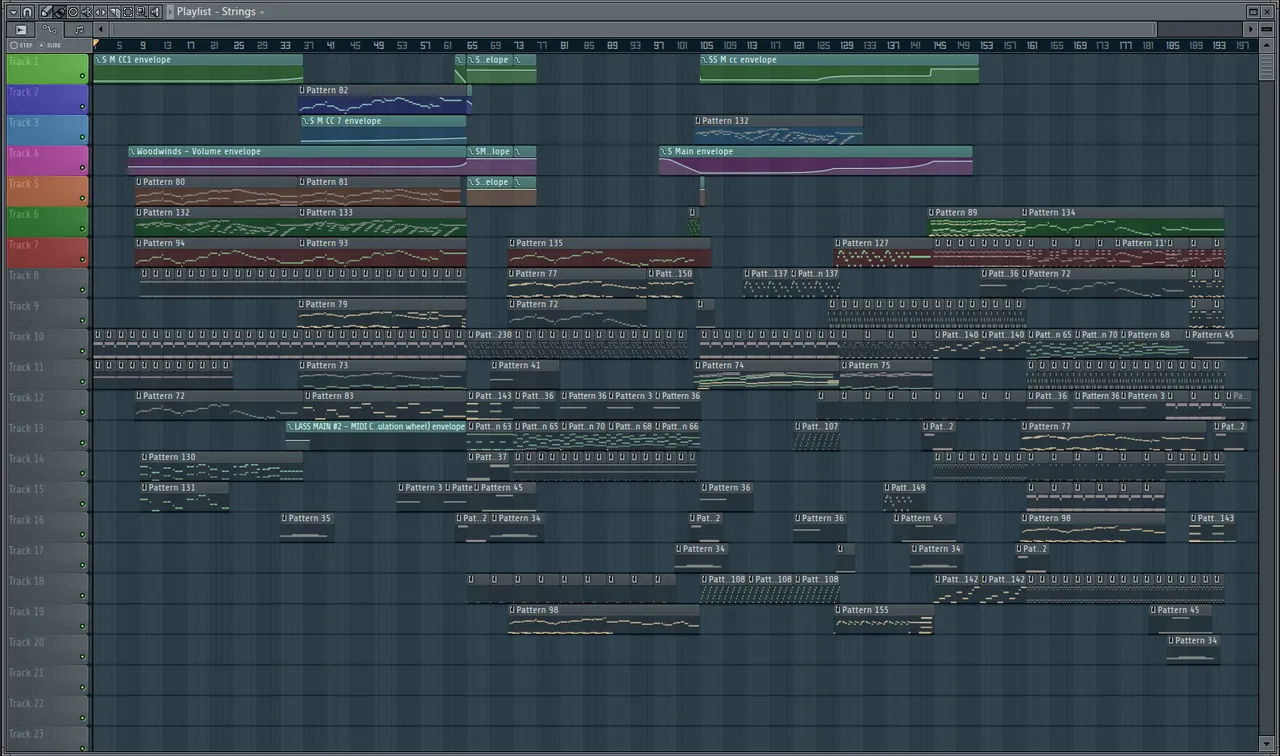Select the Playback speaker tool
The height and width of the screenshot is (756, 1280).
tap(155, 12)
